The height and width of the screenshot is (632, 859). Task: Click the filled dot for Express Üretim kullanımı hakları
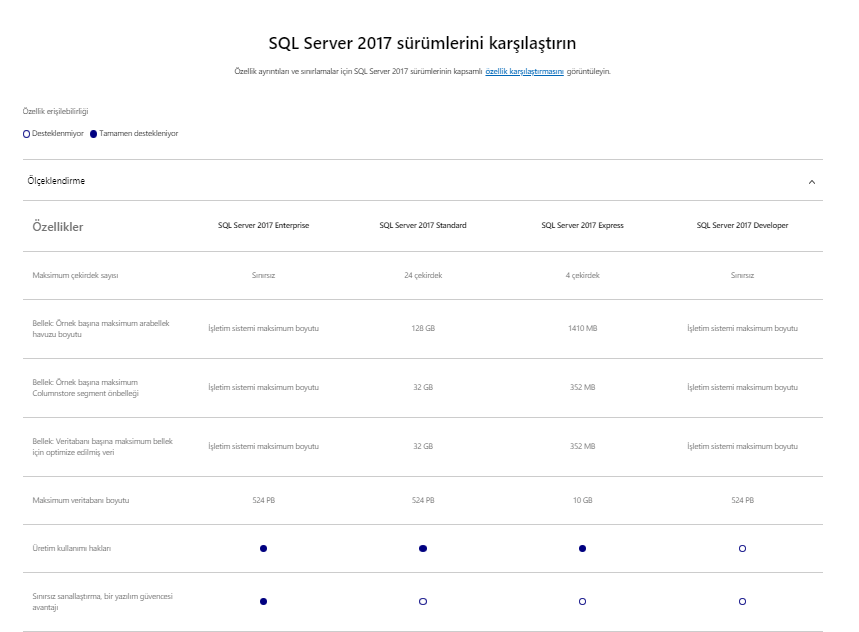582,548
